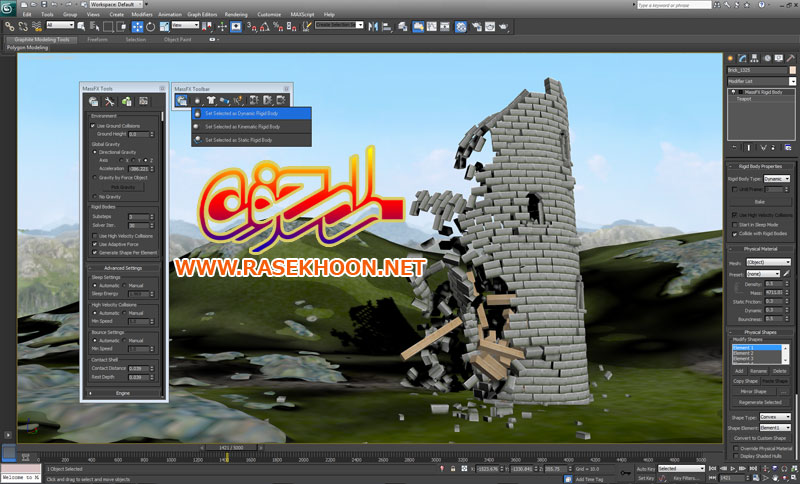The width and height of the screenshot is (800, 484).
Task: Activate the Select and Move tool
Action: (137, 27)
